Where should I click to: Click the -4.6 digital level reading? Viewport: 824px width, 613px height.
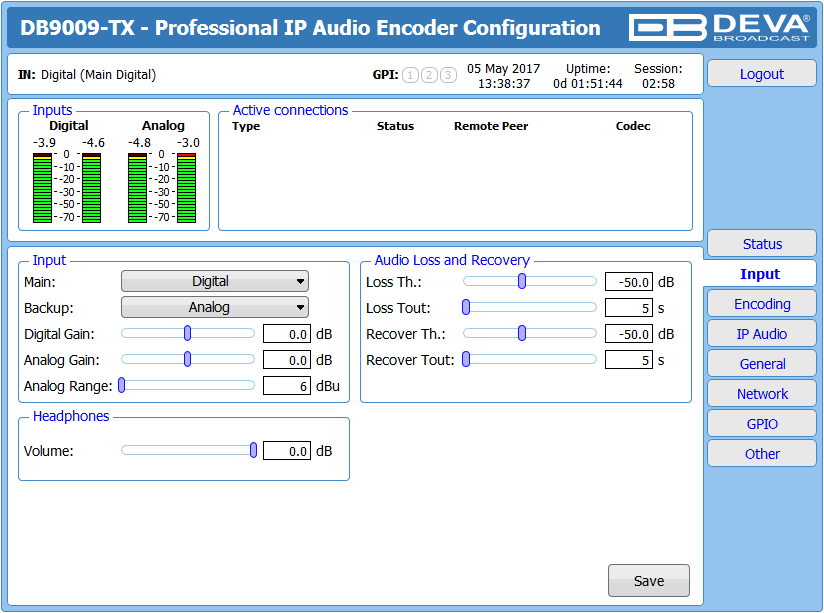(x=93, y=142)
